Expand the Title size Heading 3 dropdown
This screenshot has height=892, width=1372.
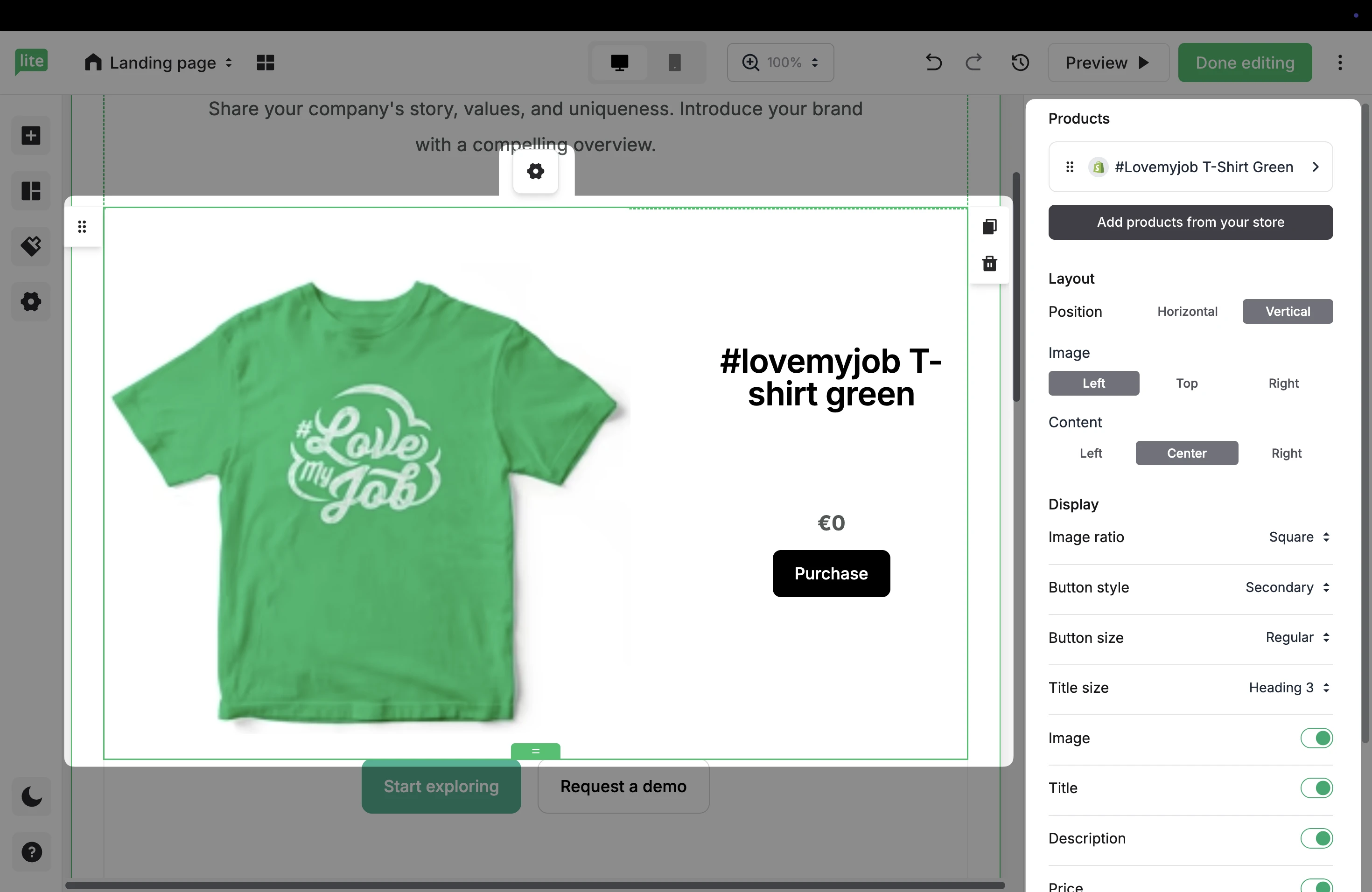point(1289,688)
